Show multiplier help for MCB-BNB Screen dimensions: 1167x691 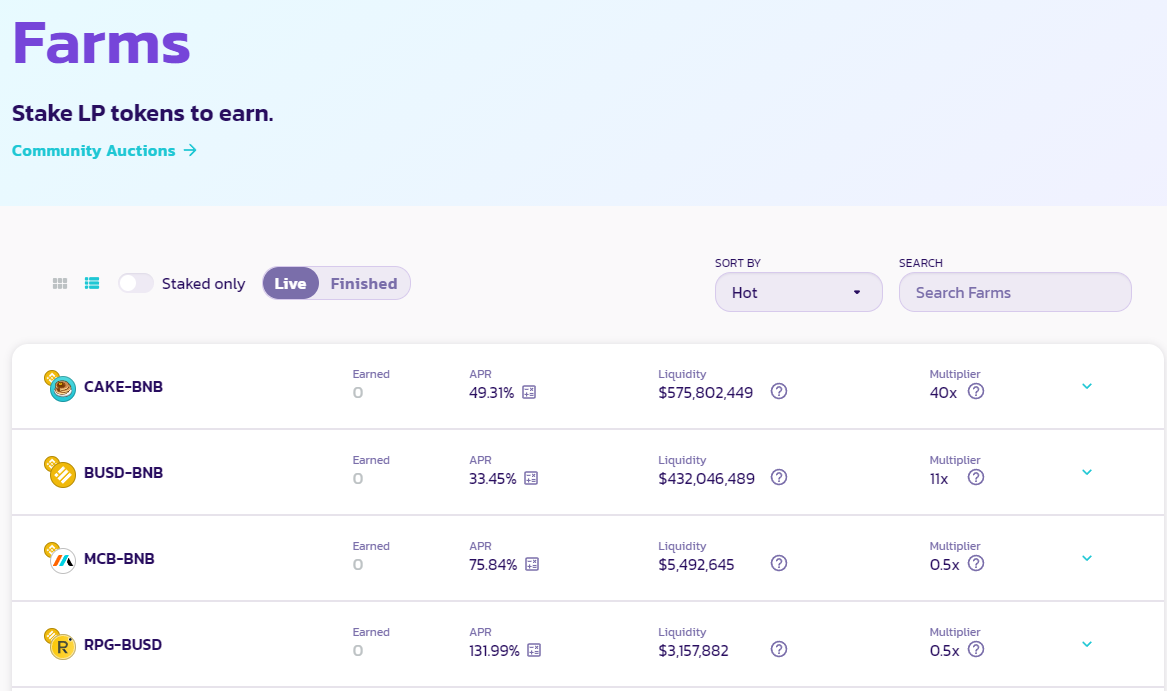976,564
